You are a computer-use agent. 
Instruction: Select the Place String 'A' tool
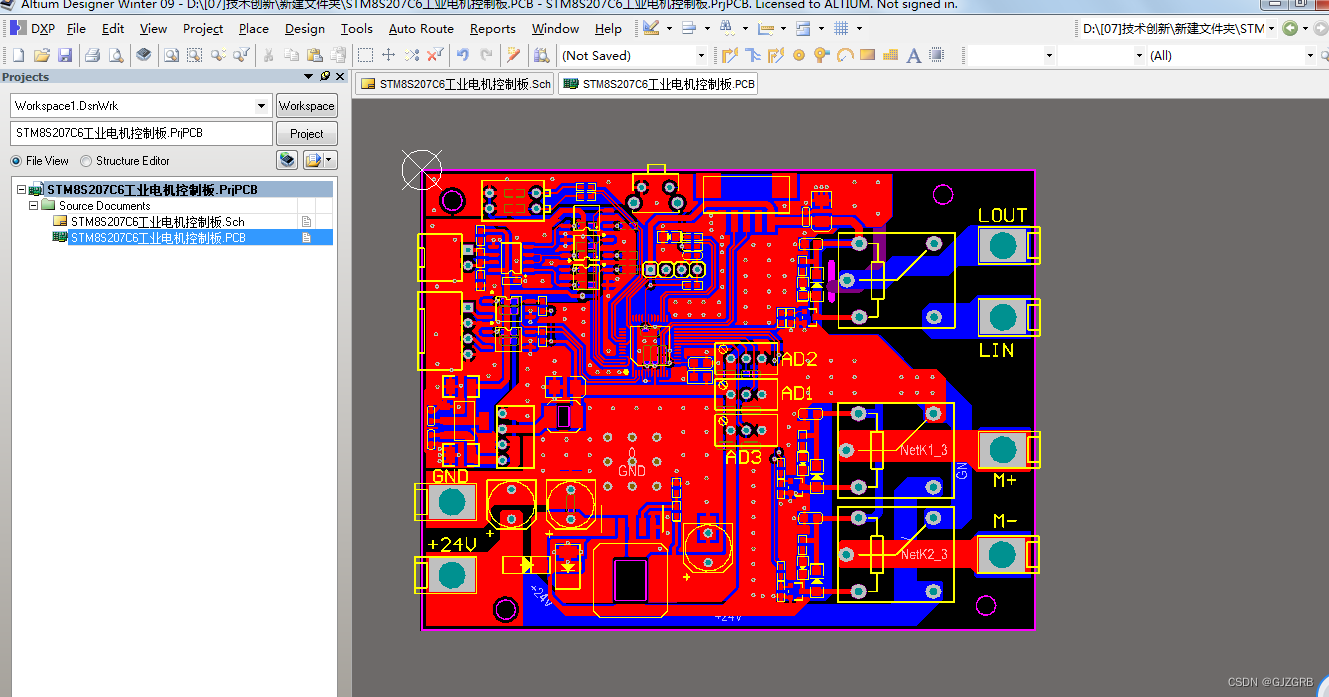click(x=913, y=55)
